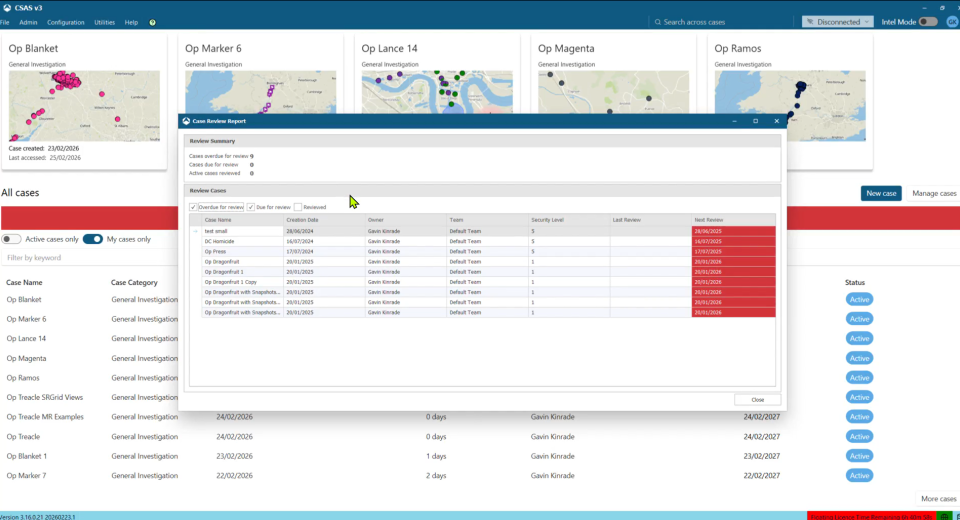Open the GK user profile avatar
The height and width of the screenshot is (520, 960).
(x=952, y=21)
